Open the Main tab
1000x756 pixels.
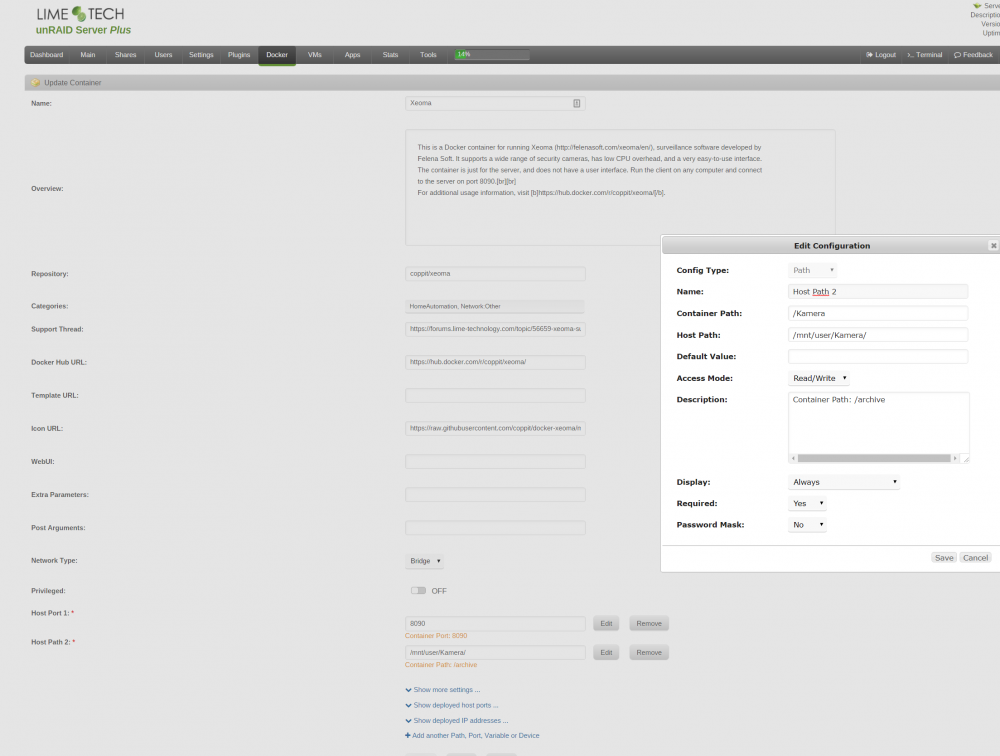pos(88,55)
